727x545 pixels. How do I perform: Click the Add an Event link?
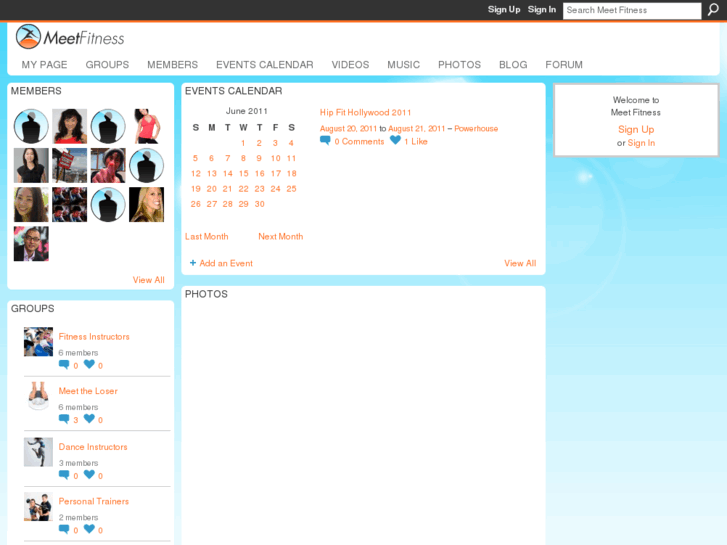tap(226, 263)
